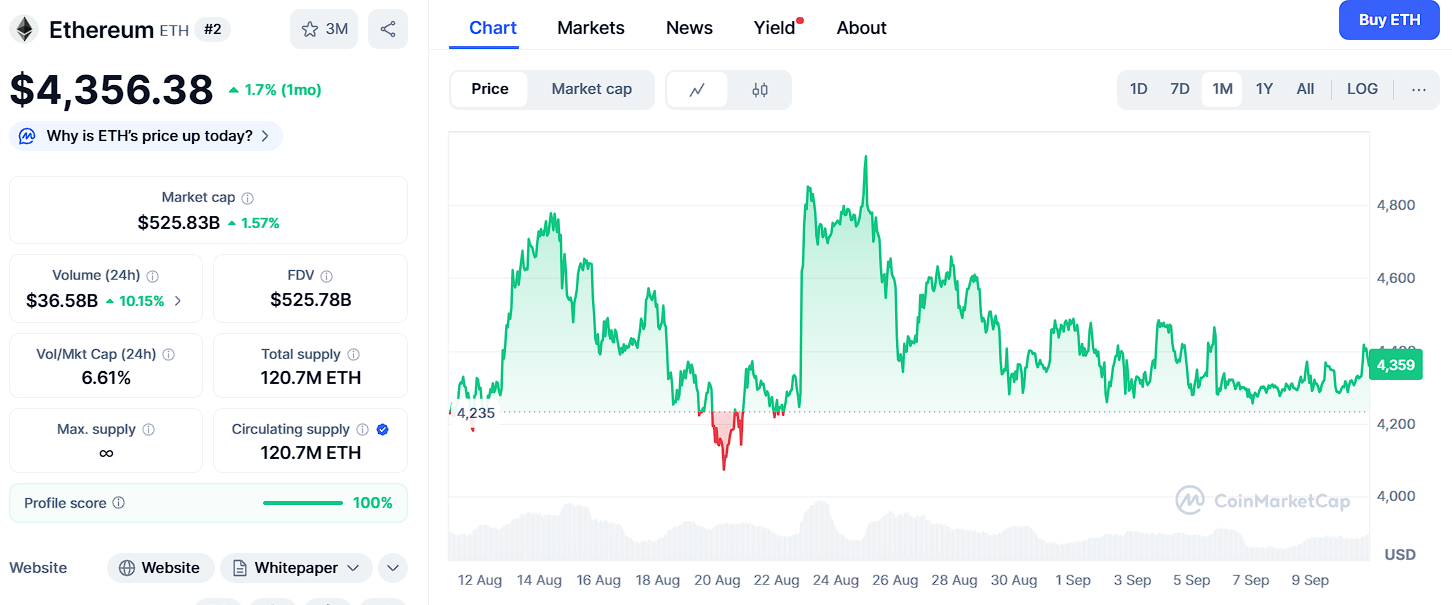Viewport: 1452px width, 605px height.
Task: Open the chart more options ellipsis
Action: (1419, 89)
